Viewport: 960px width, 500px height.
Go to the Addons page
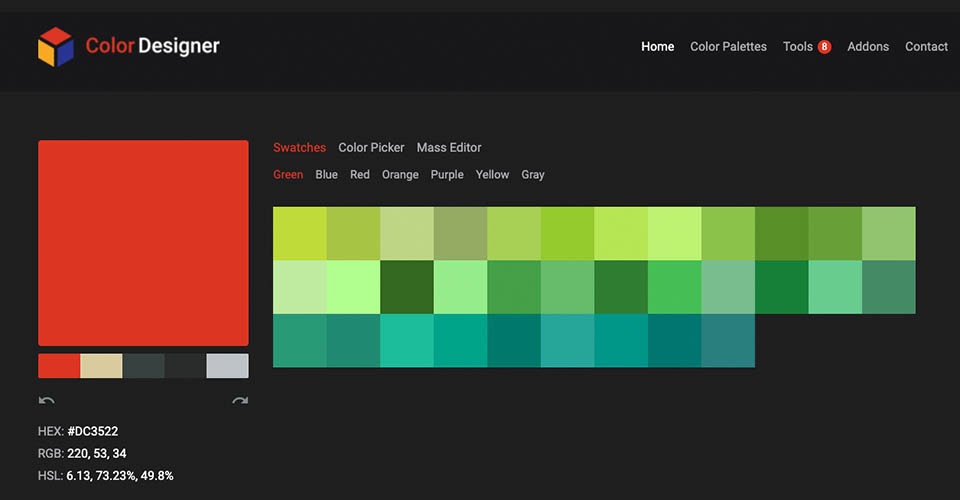(867, 47)
